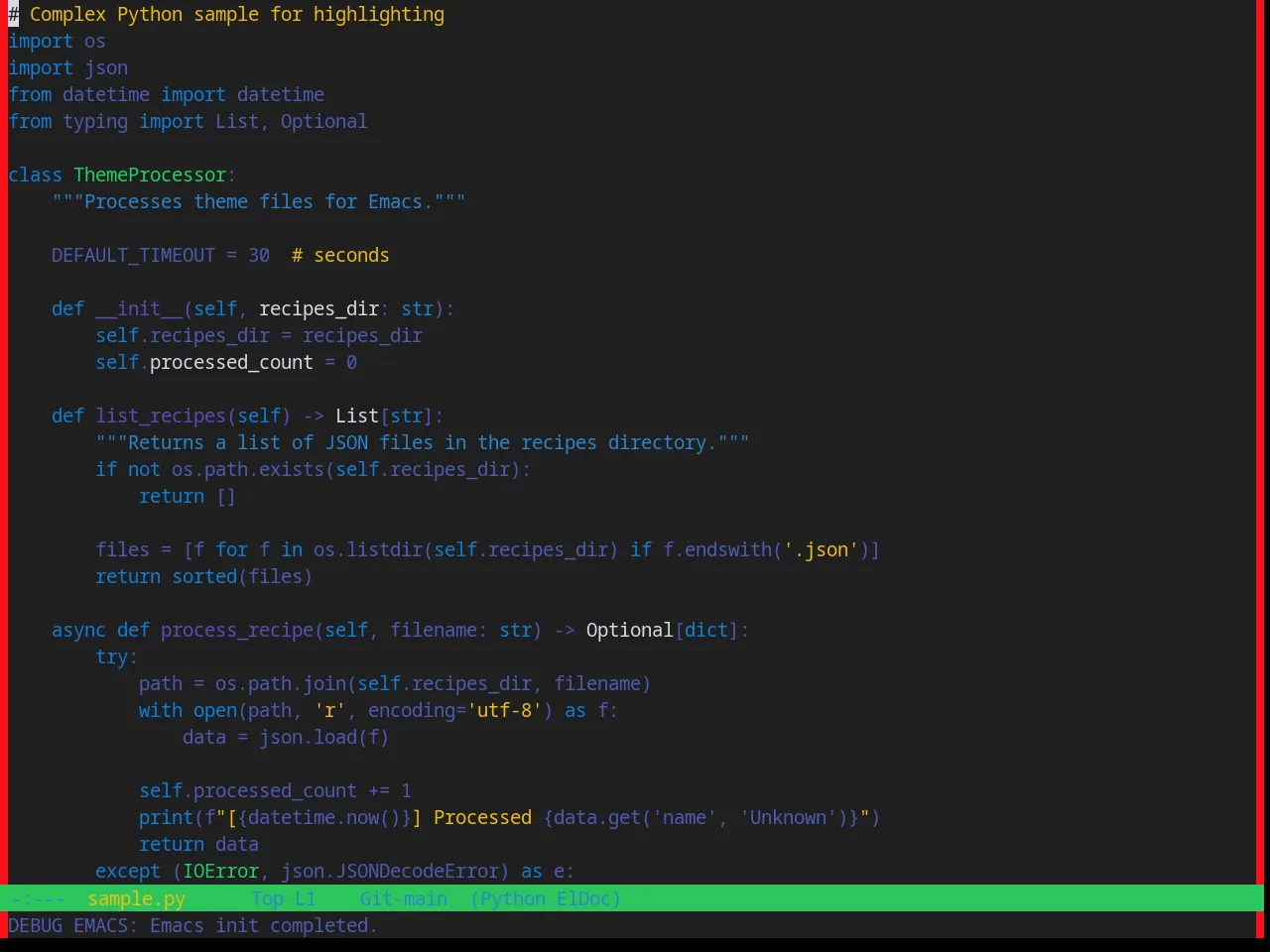The height and width of the screenshot is (952, 1270).
Task: Click the process_recipe function name
Action: pos(237,630)
